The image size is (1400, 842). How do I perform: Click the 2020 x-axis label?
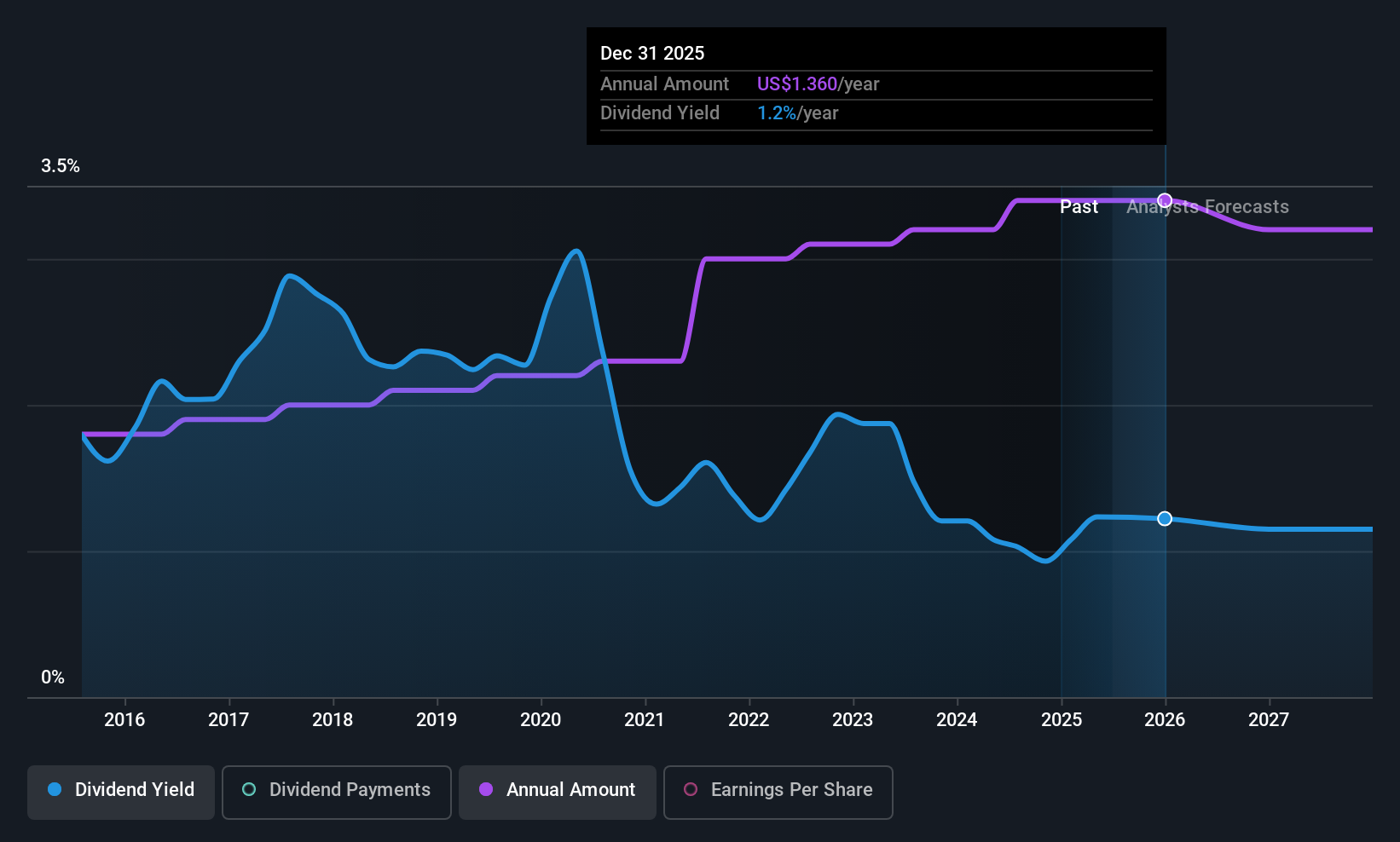click(541, 720)
